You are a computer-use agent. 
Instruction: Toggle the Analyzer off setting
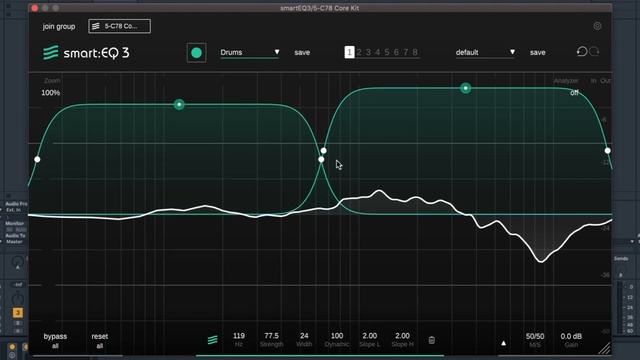(x=574, y=93)
